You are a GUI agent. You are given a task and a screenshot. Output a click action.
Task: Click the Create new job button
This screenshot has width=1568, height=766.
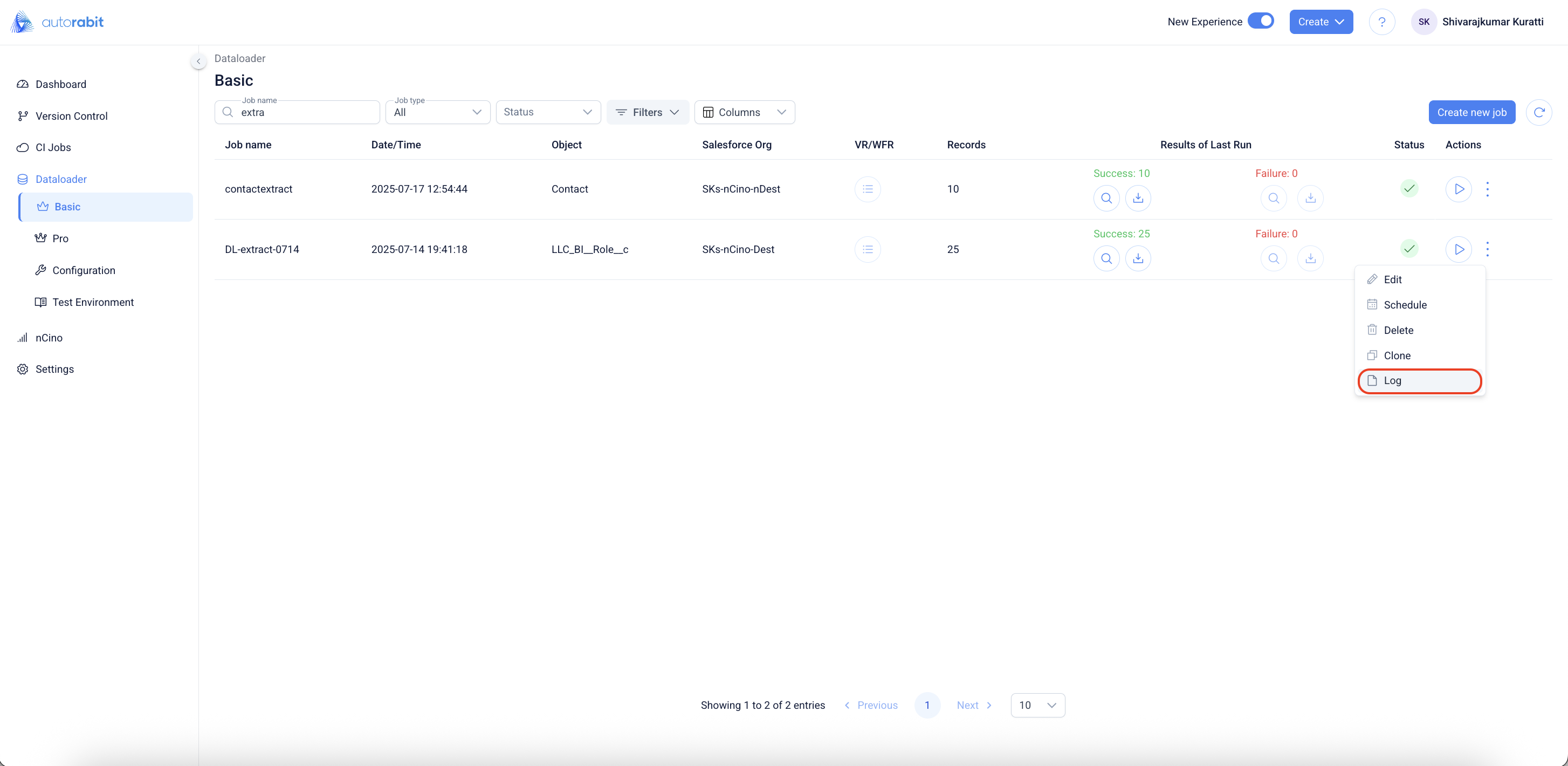(x=1471, y=112)
